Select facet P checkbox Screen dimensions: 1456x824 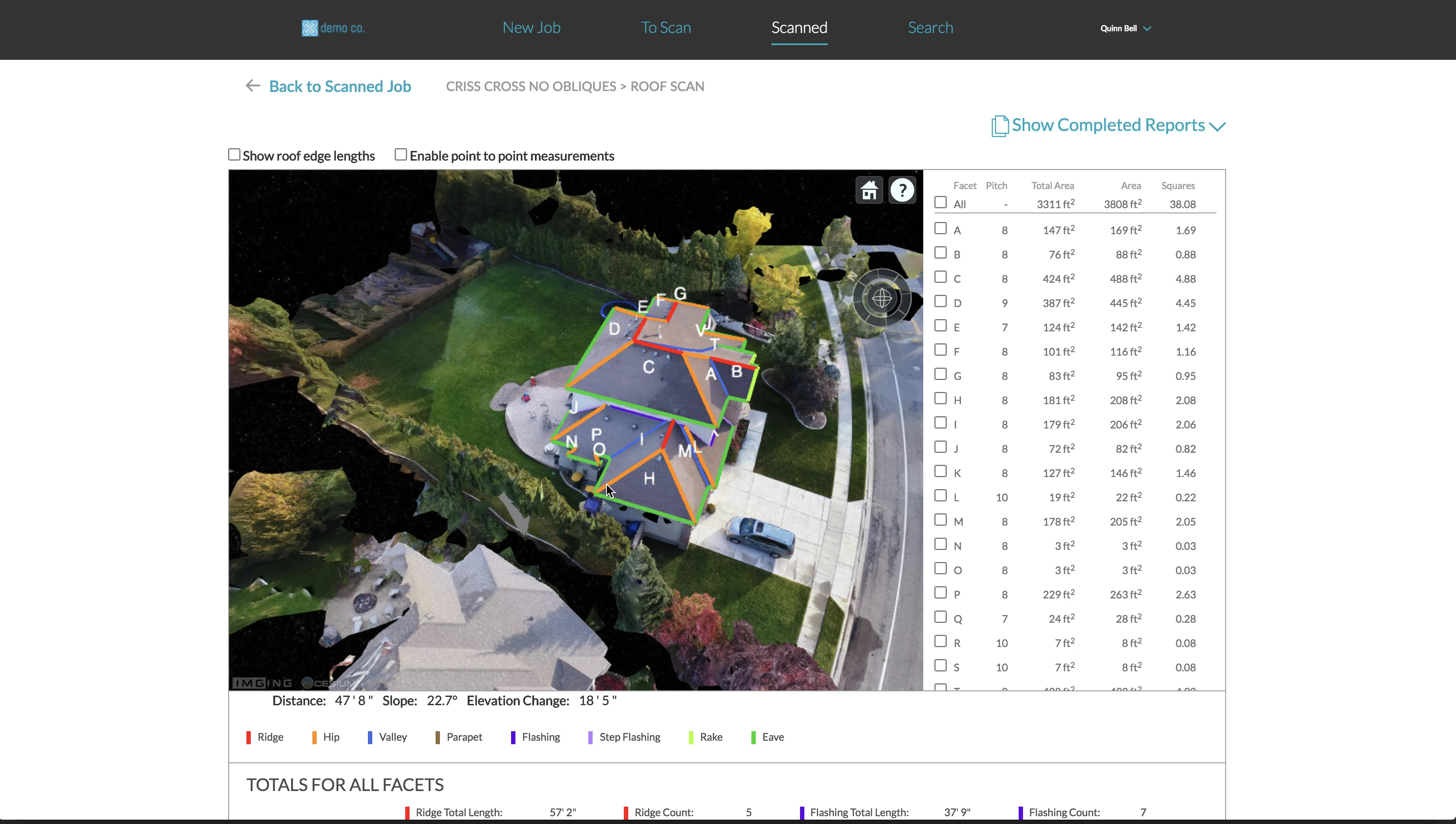click(940, 592)
